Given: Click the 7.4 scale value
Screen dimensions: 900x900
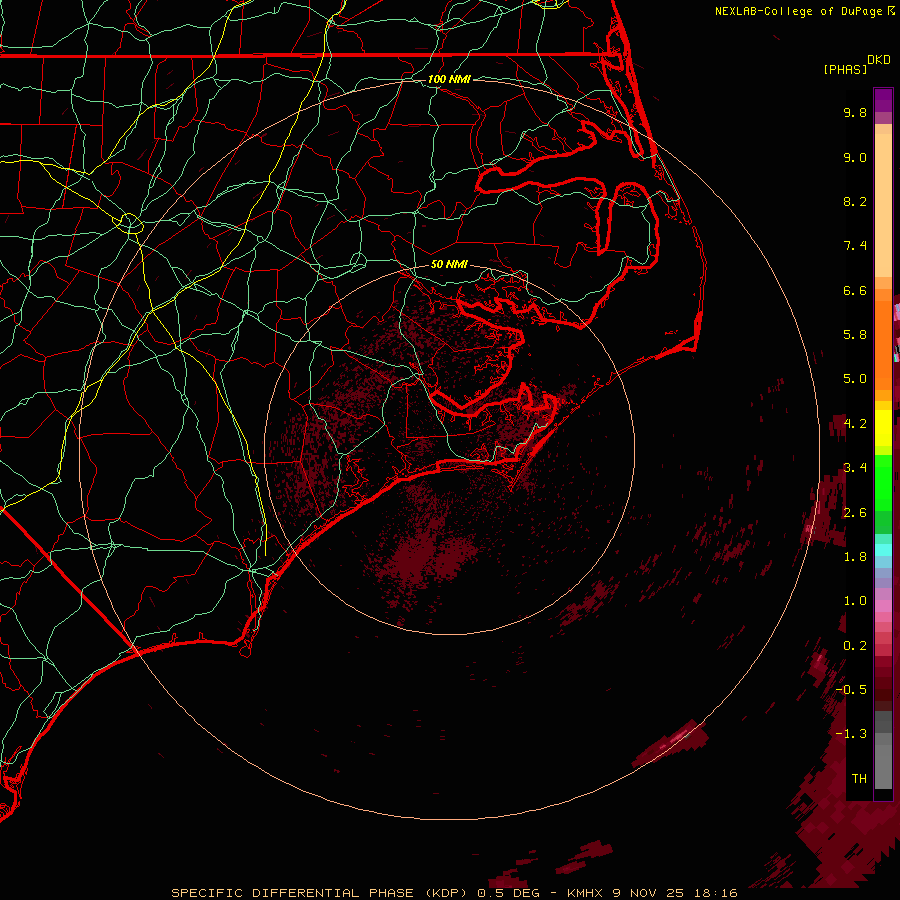Looking at the screenshot, I should [x=855, y=246].
